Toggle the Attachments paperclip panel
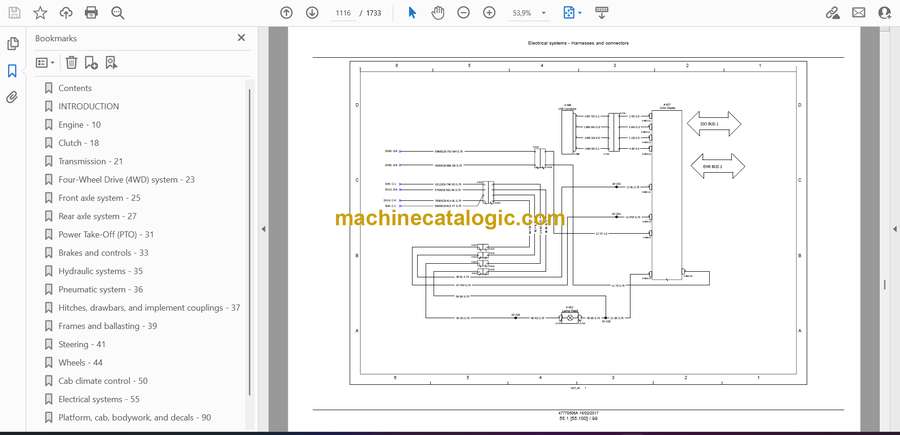 click(12, 97)
